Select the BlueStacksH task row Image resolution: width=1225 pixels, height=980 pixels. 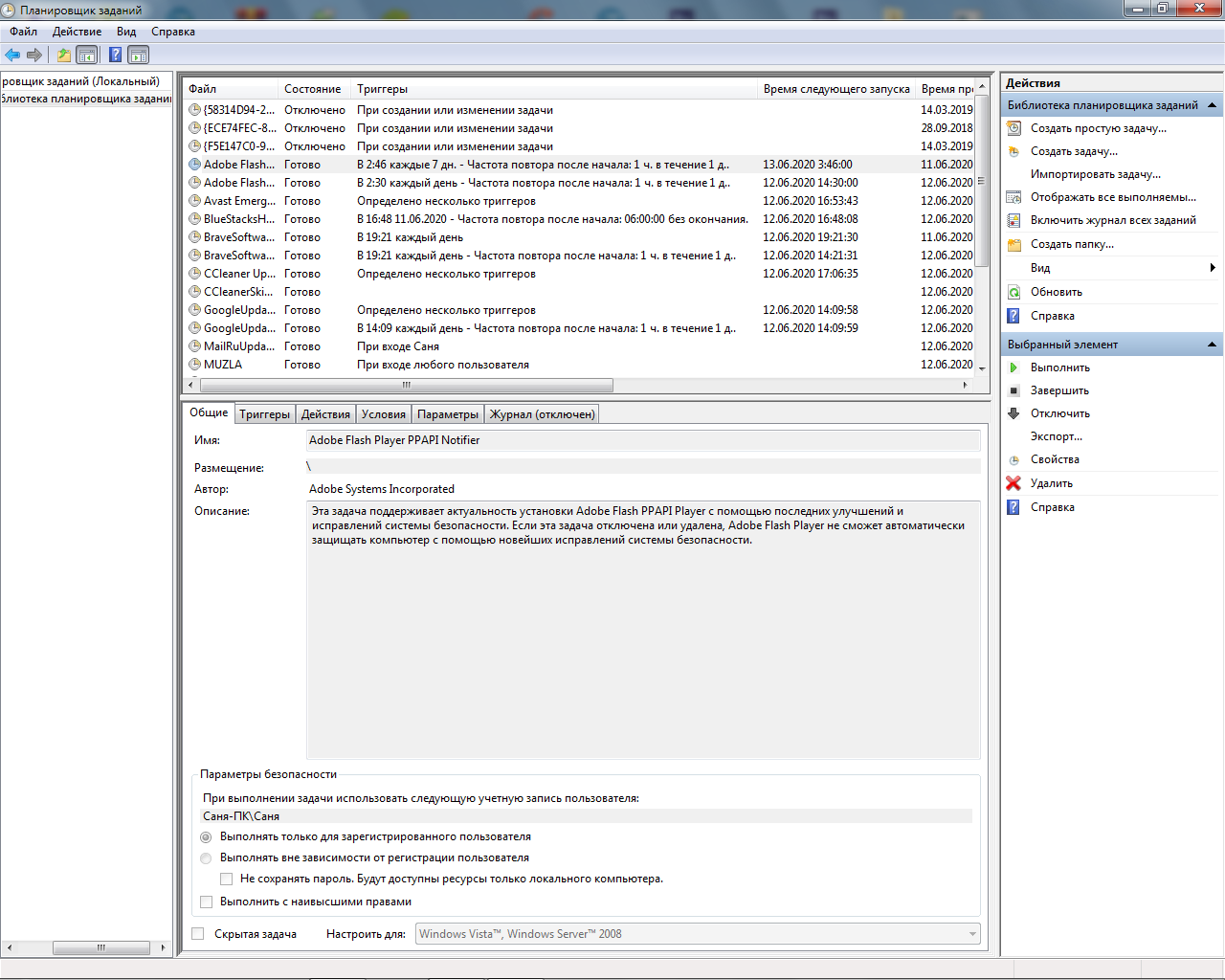coord(238,219)
